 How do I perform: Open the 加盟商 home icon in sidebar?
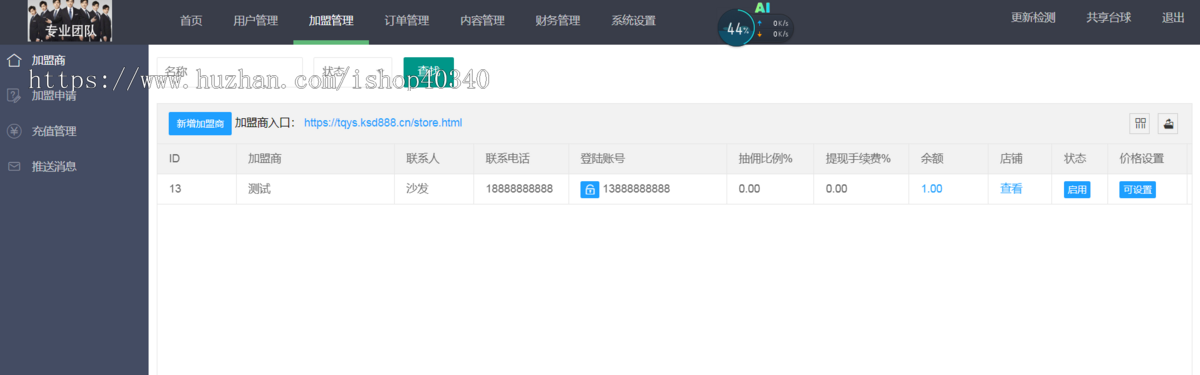pos(14,60)
